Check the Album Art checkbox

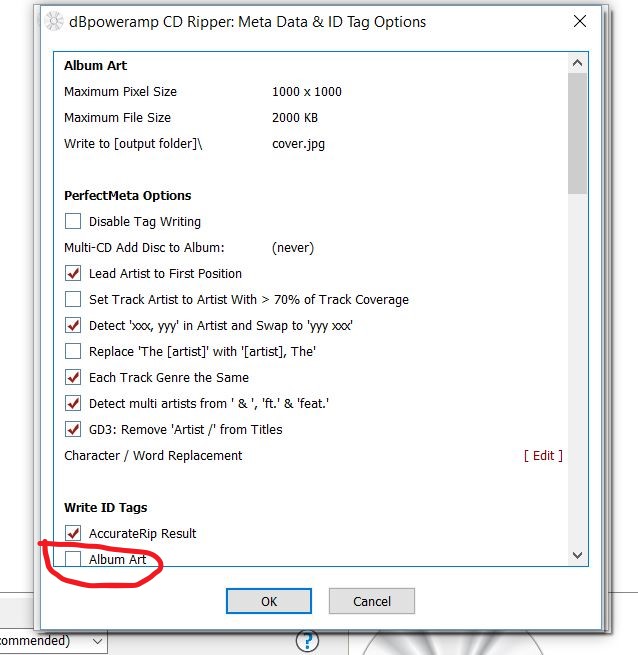tap(73, 559)
